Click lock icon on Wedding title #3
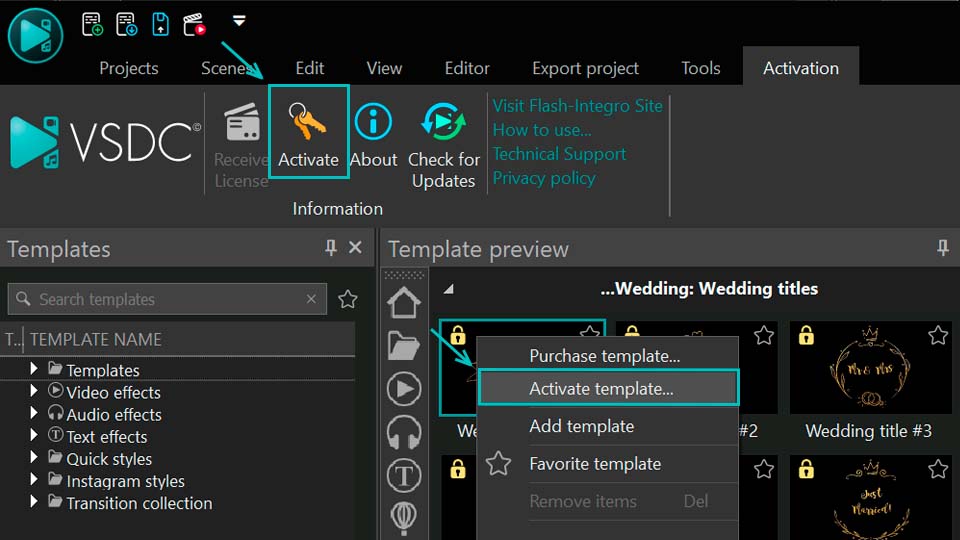 click(x=806, y=335)
